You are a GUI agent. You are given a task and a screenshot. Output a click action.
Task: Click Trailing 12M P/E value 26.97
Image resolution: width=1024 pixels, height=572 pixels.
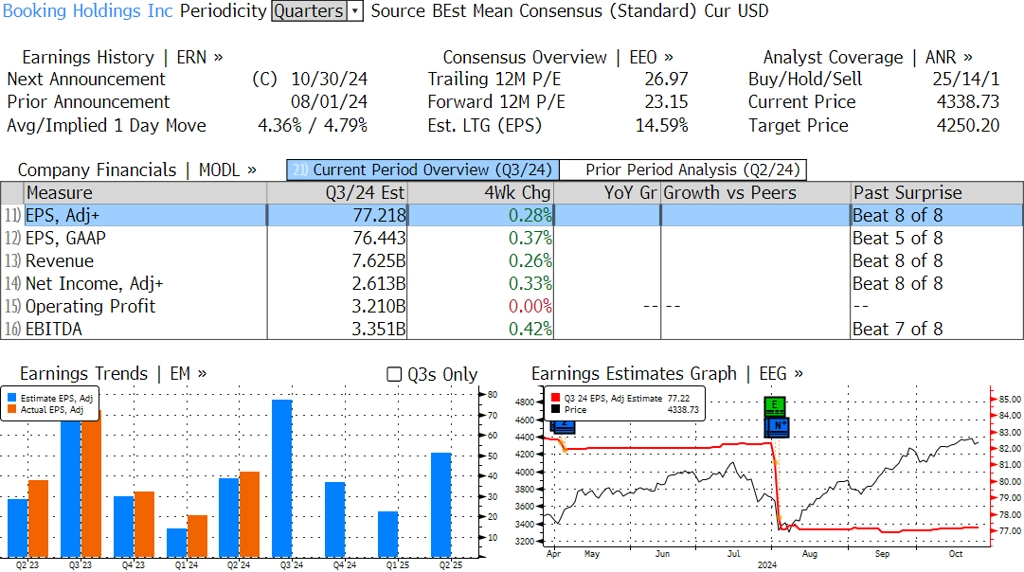(666, 79)
